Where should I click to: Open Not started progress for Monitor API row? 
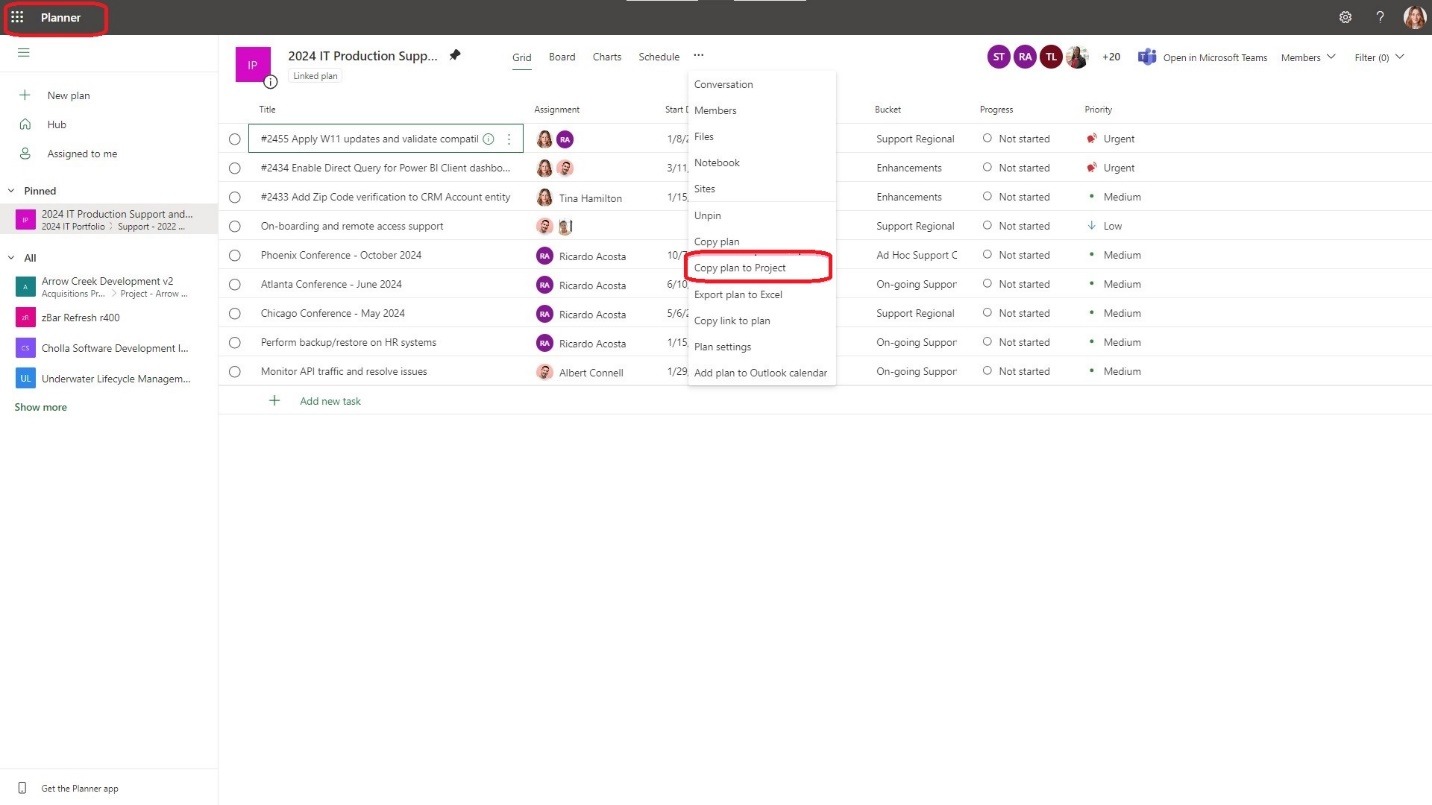coord(1016,371)
